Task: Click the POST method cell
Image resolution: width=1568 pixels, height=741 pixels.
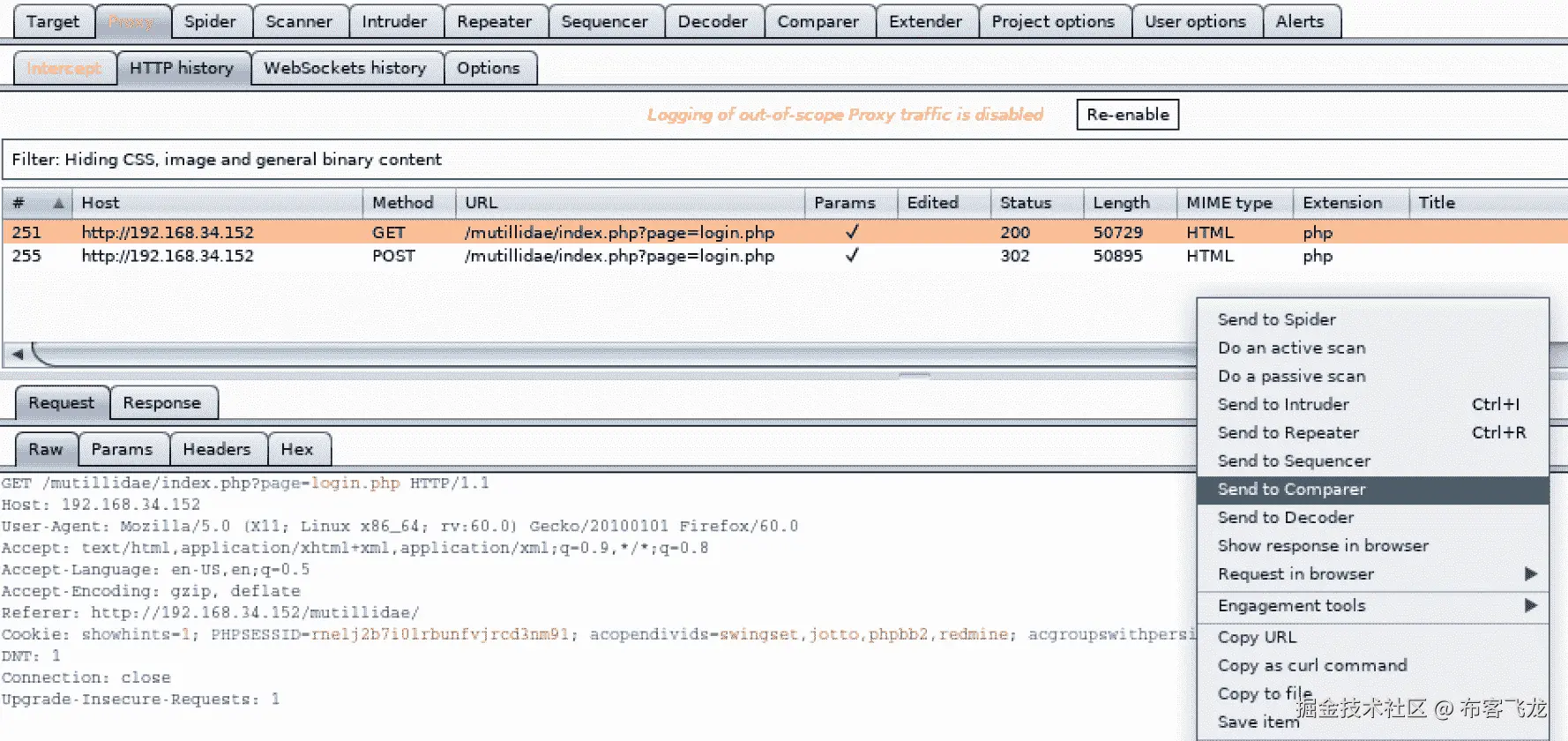Action: click(393, 256)
